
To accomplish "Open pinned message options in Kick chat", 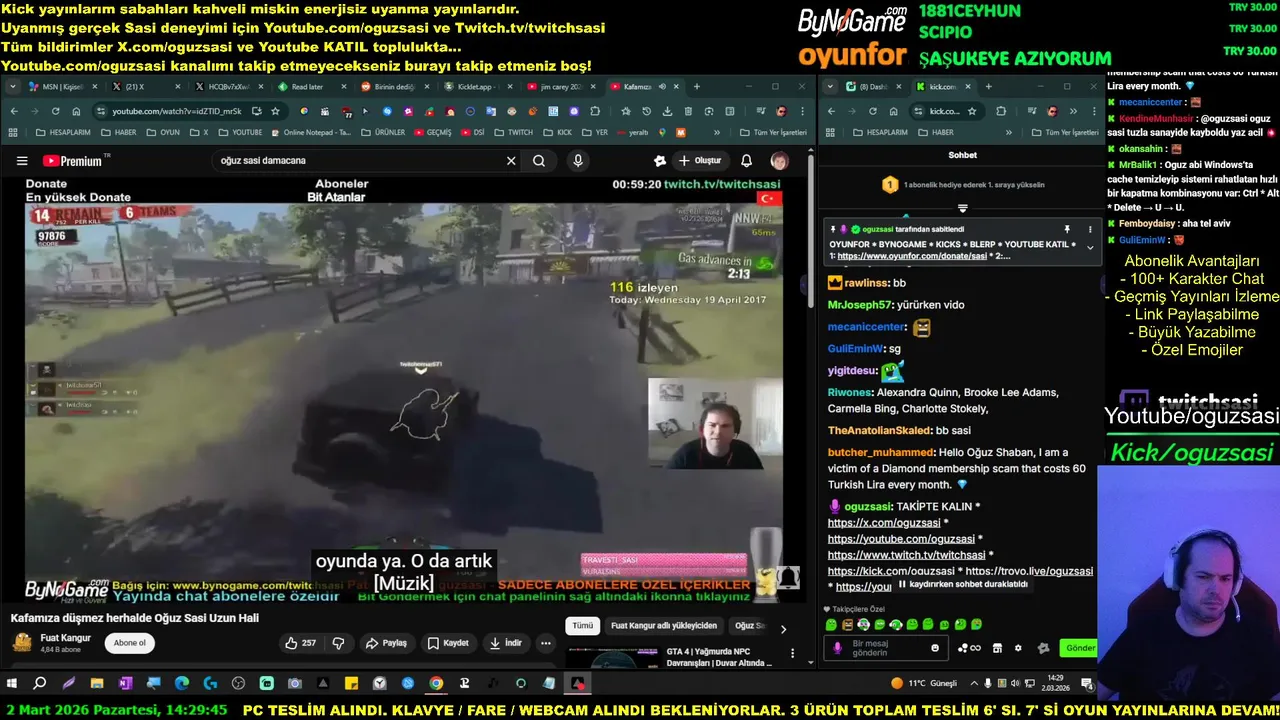I will [x=1090, y=229].
